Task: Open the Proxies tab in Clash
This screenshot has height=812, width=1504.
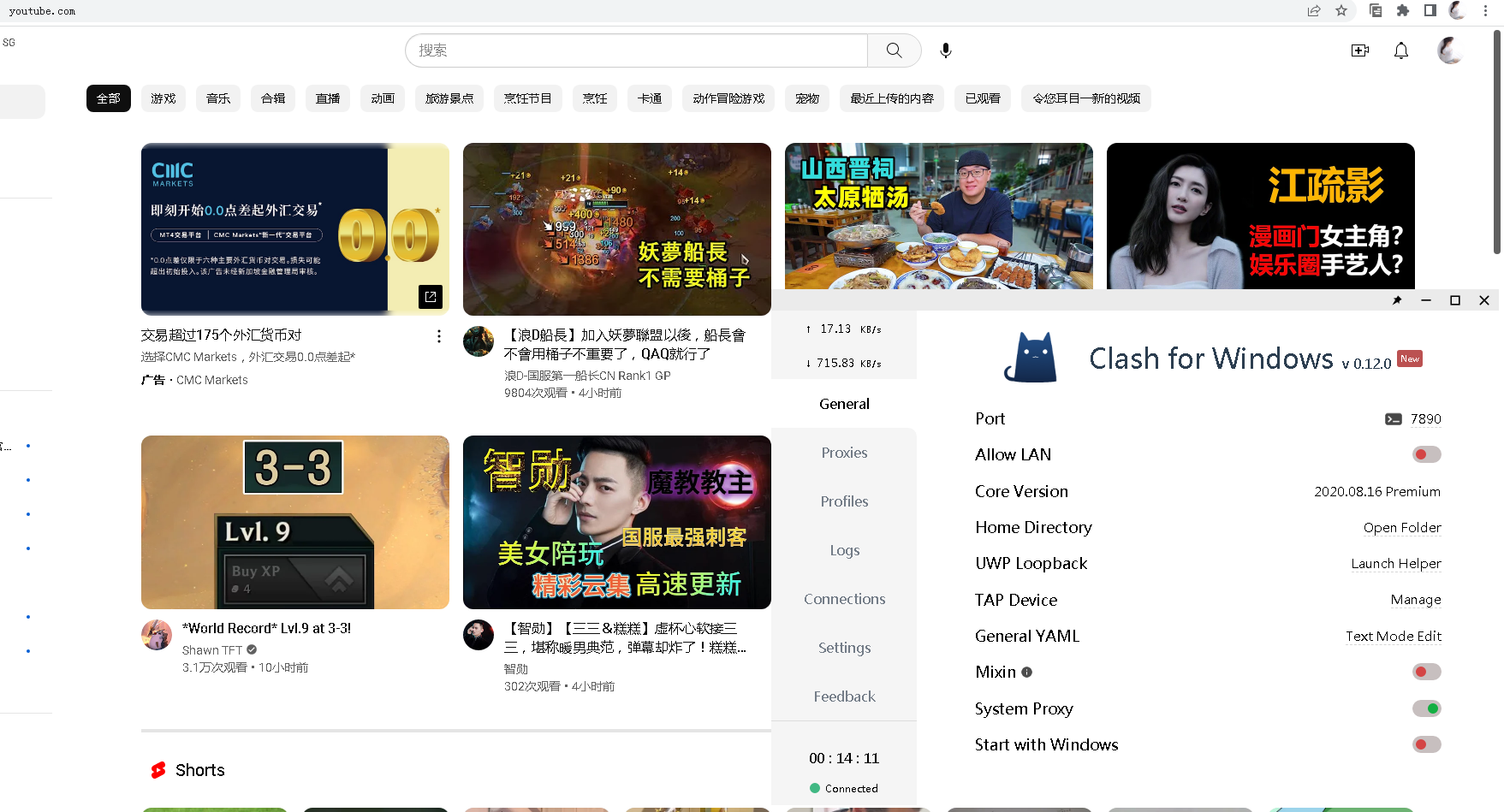Action: (x=844, y=453)
